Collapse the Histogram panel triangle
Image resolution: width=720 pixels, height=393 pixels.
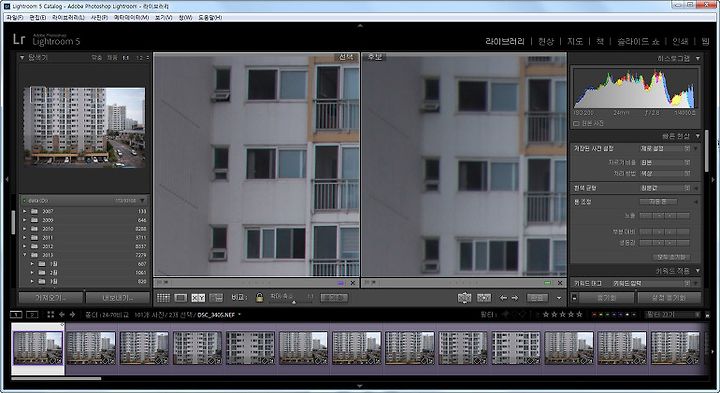click(x=698, y=58)
